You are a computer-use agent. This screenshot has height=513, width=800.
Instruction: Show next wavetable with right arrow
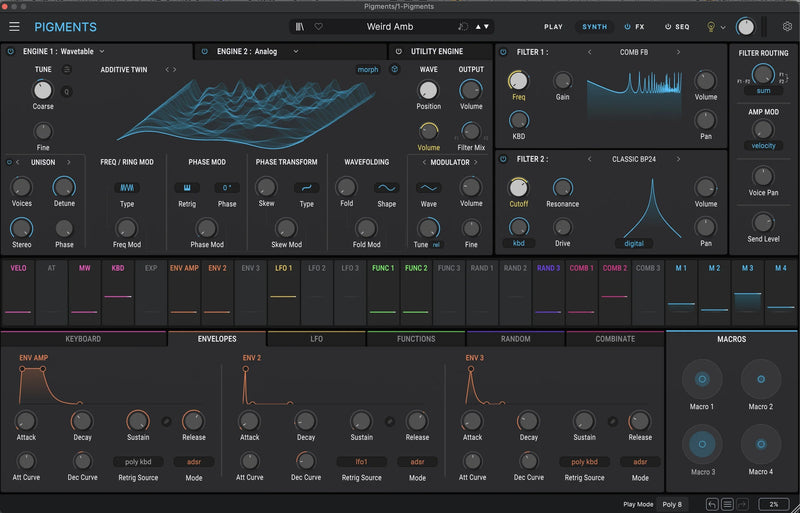pyautogui.click(x=175, y=69)
